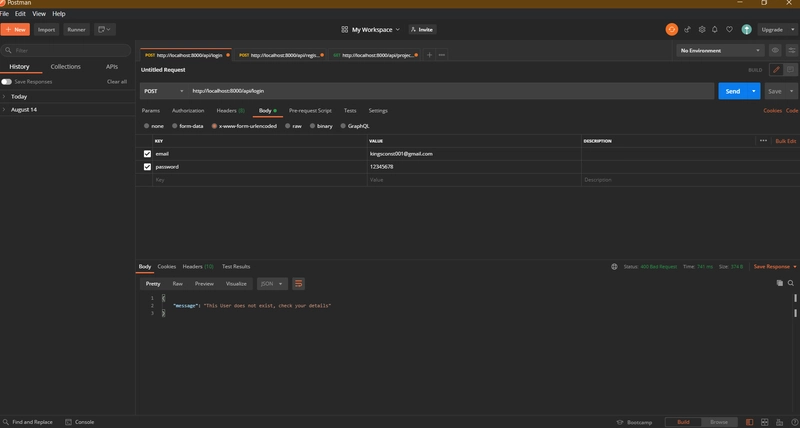Screen dimensions: 800x428
Task: Select the pencil build mode icon
Action: 777,70
